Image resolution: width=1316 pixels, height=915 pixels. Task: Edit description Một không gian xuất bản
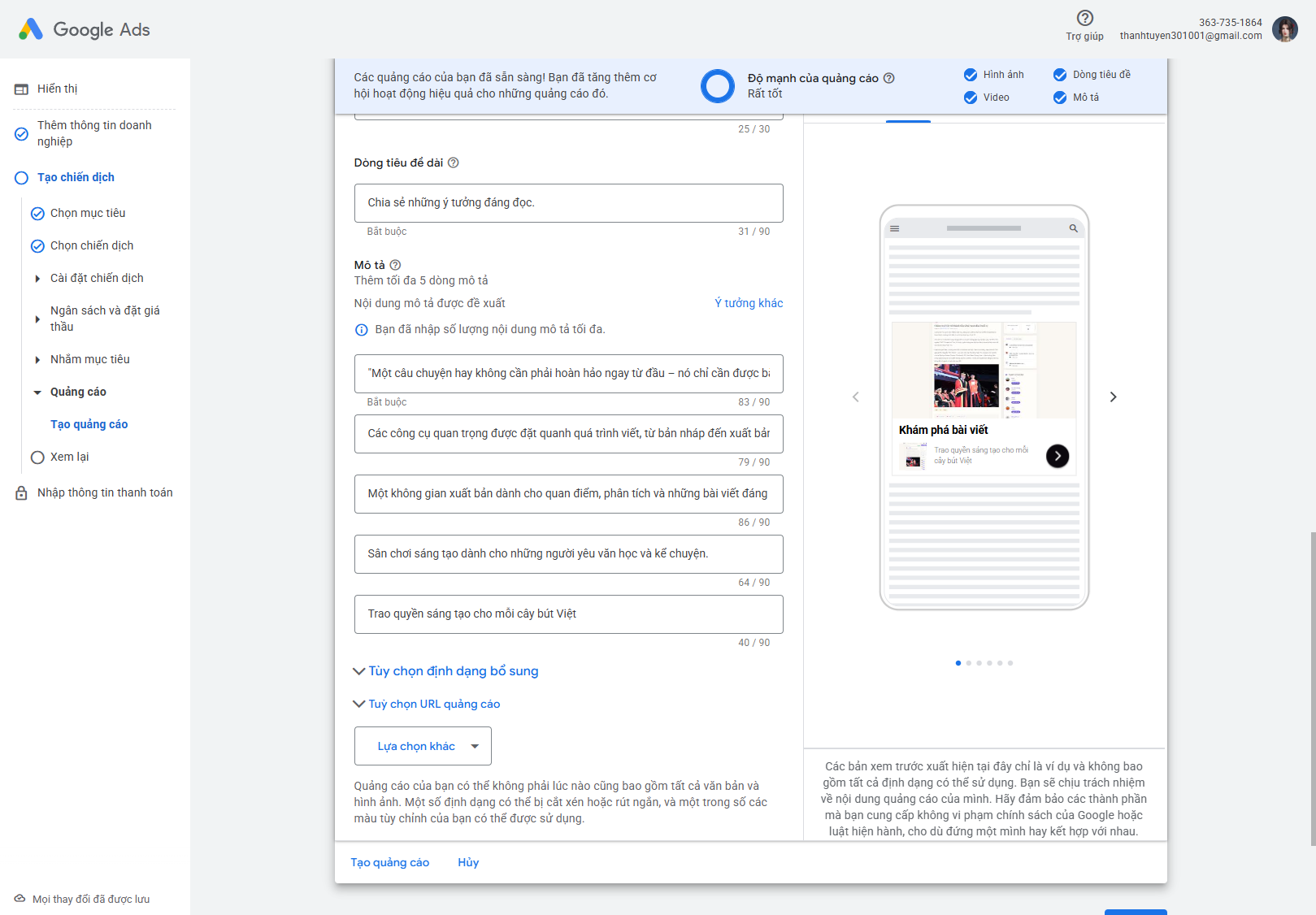tap(569, 494)
